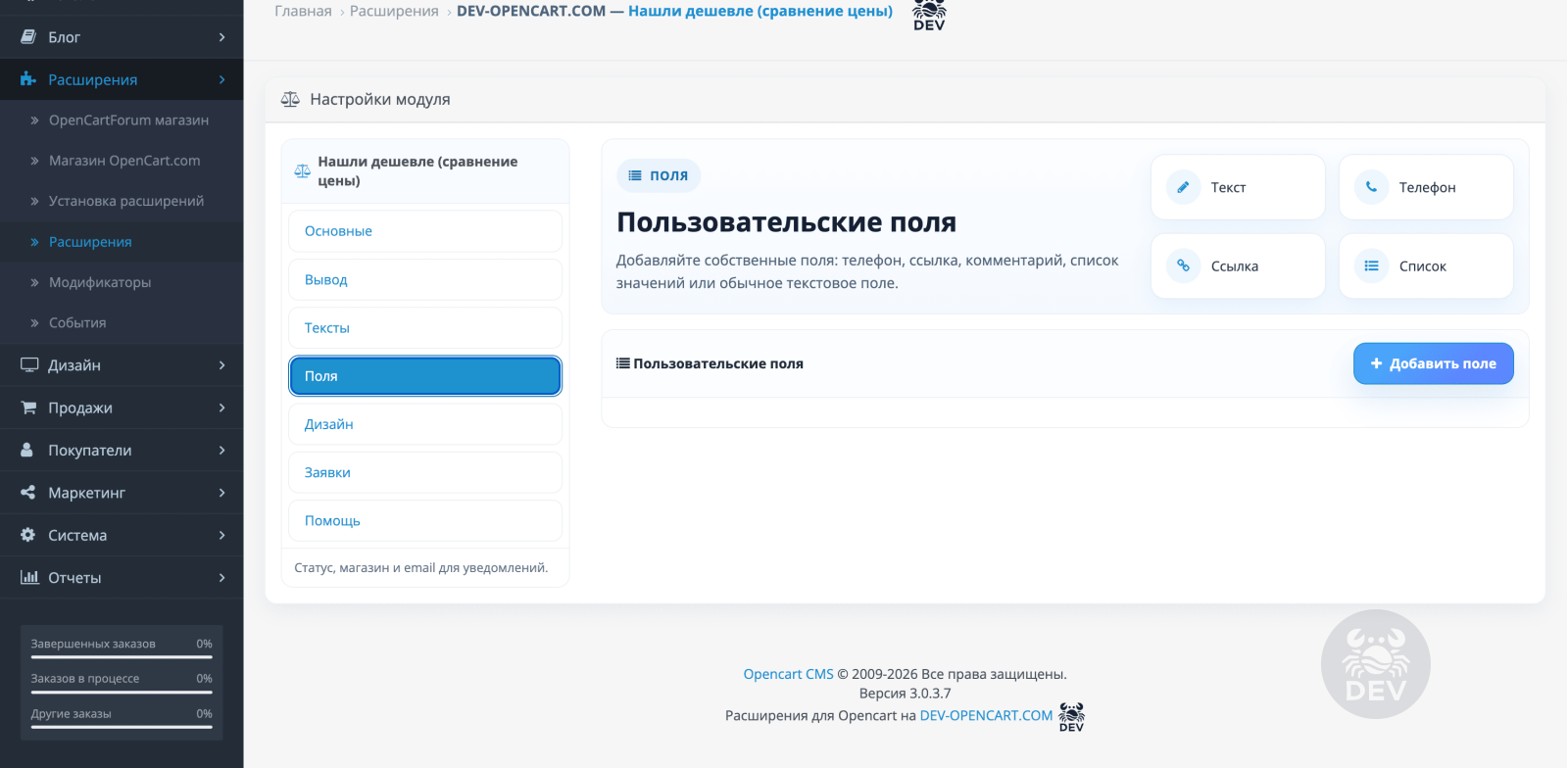Image resolution: width=1568 pixels, height=768 pixels.
Task: Open Установка расширений submenu item
Action: click(122, 201)
